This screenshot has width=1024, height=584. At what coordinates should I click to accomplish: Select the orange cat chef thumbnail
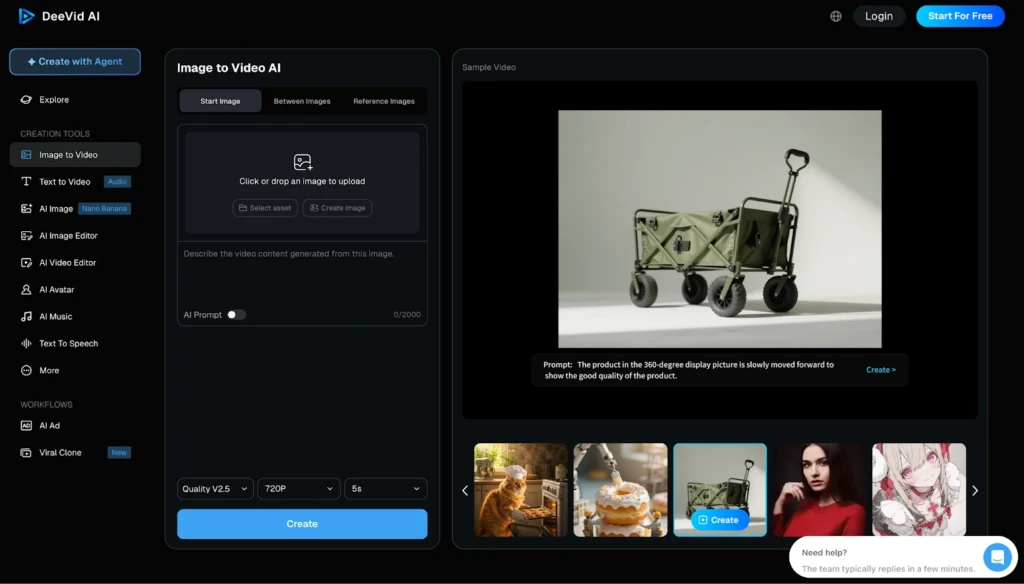tap(521, 490)
